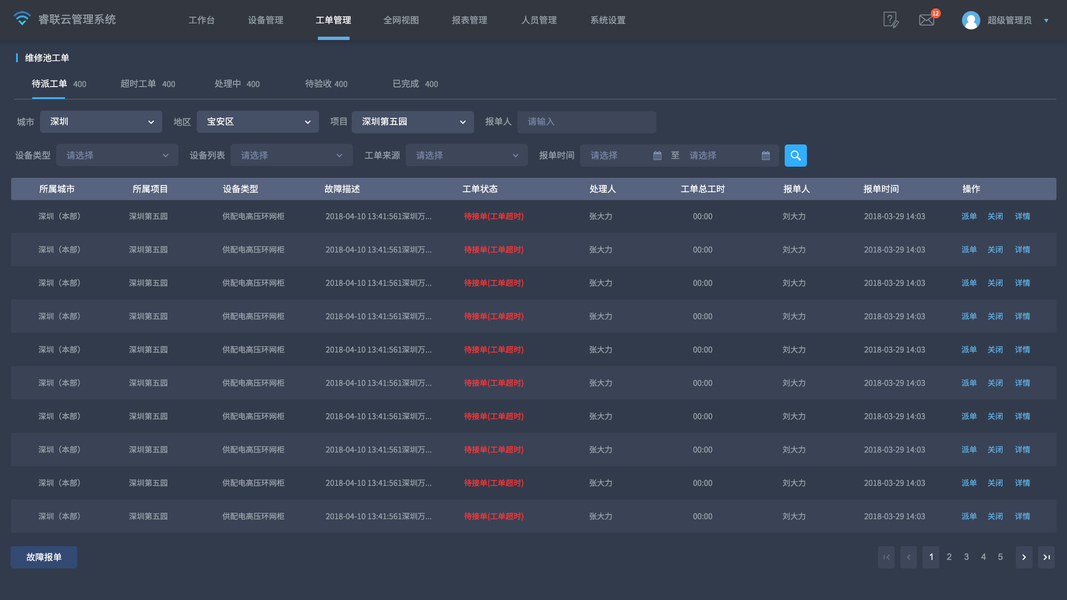Jump to last page icon
Image resolution: width=1067 pixels, height=600 pixels.
pos(1047,557)
